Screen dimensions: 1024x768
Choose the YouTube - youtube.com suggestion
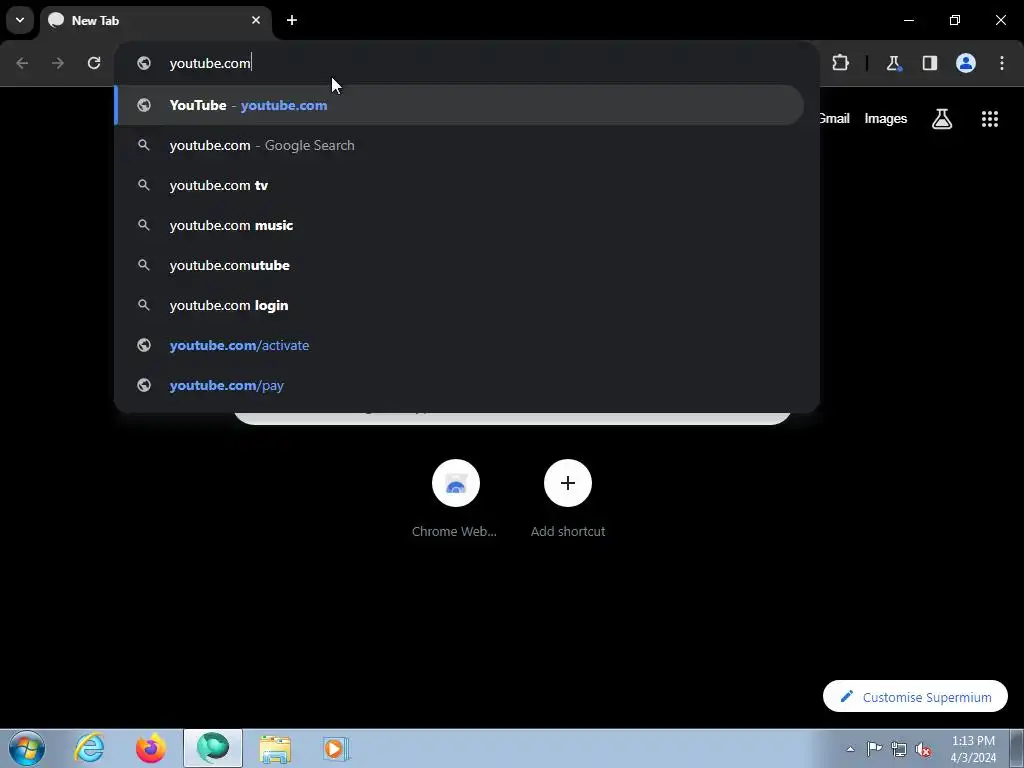tap(459, 105)
